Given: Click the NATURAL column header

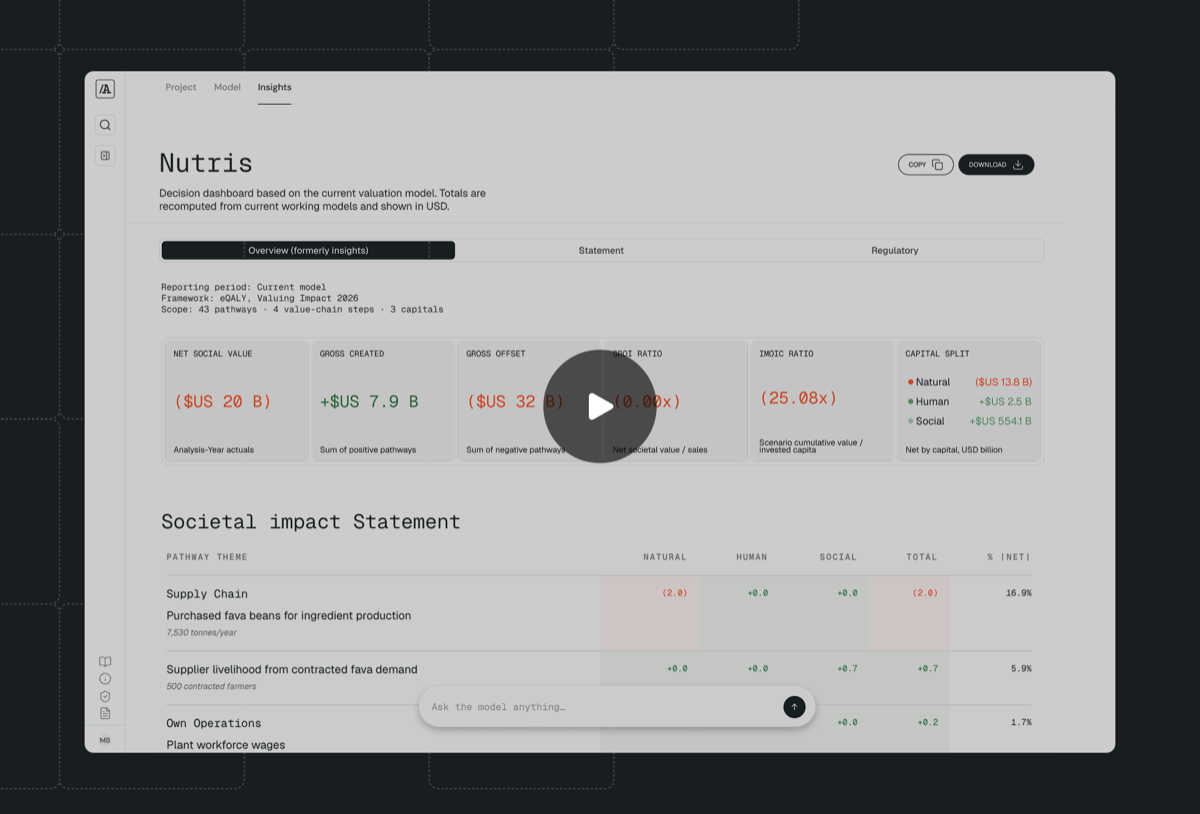Looking at the screenshot, I should pyautogui.click(x=665, y=557).
